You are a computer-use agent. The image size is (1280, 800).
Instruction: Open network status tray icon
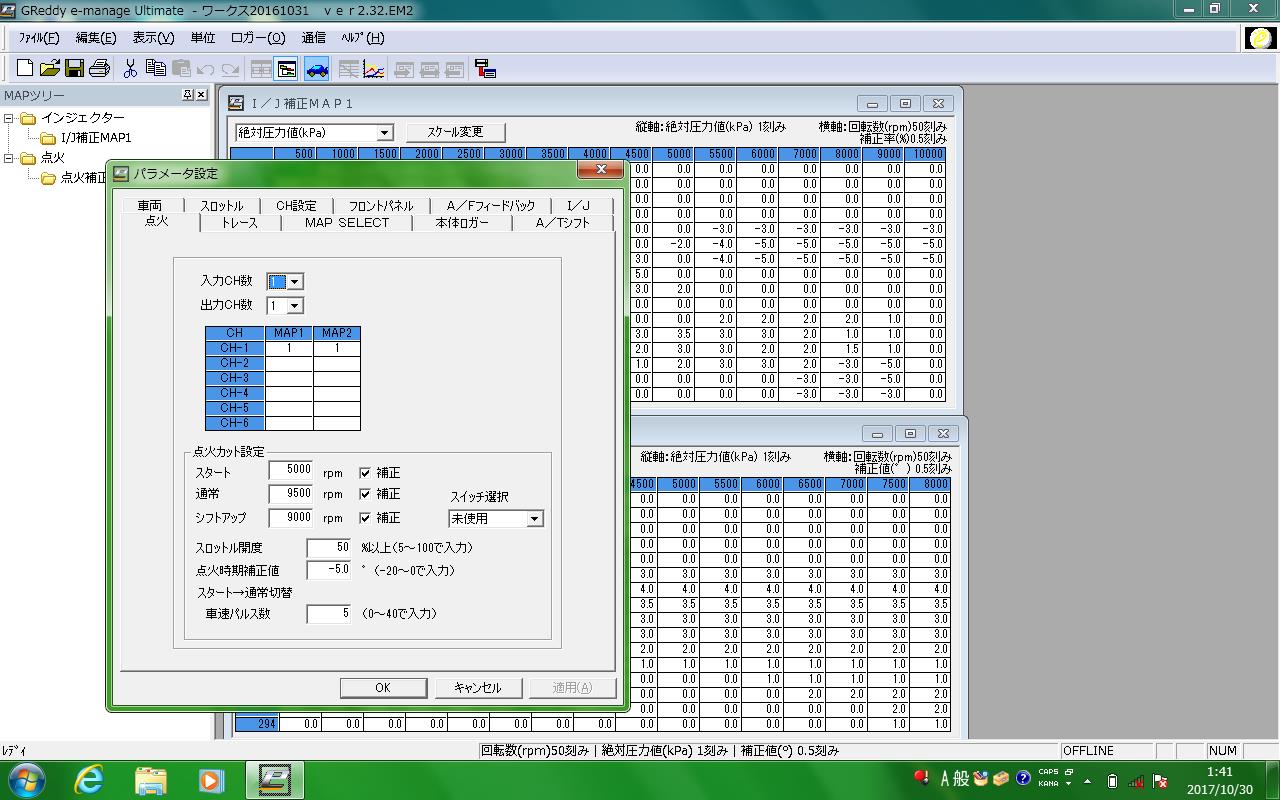click(1137, 780)
